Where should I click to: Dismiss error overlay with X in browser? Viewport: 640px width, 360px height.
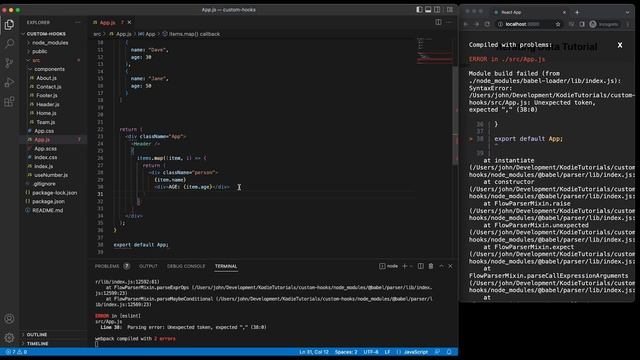point(620,45)
